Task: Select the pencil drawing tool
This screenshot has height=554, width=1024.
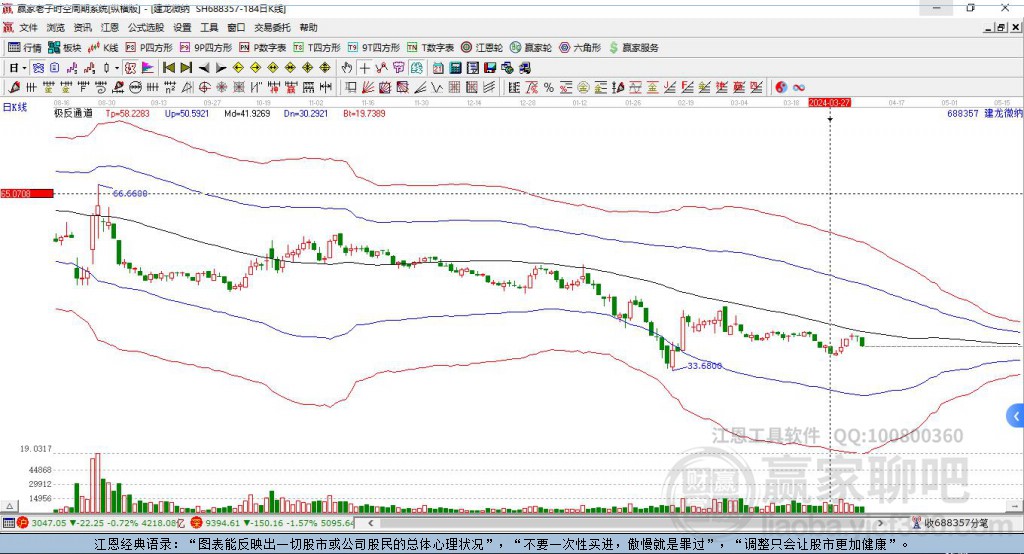Action: tap(14, 87)
